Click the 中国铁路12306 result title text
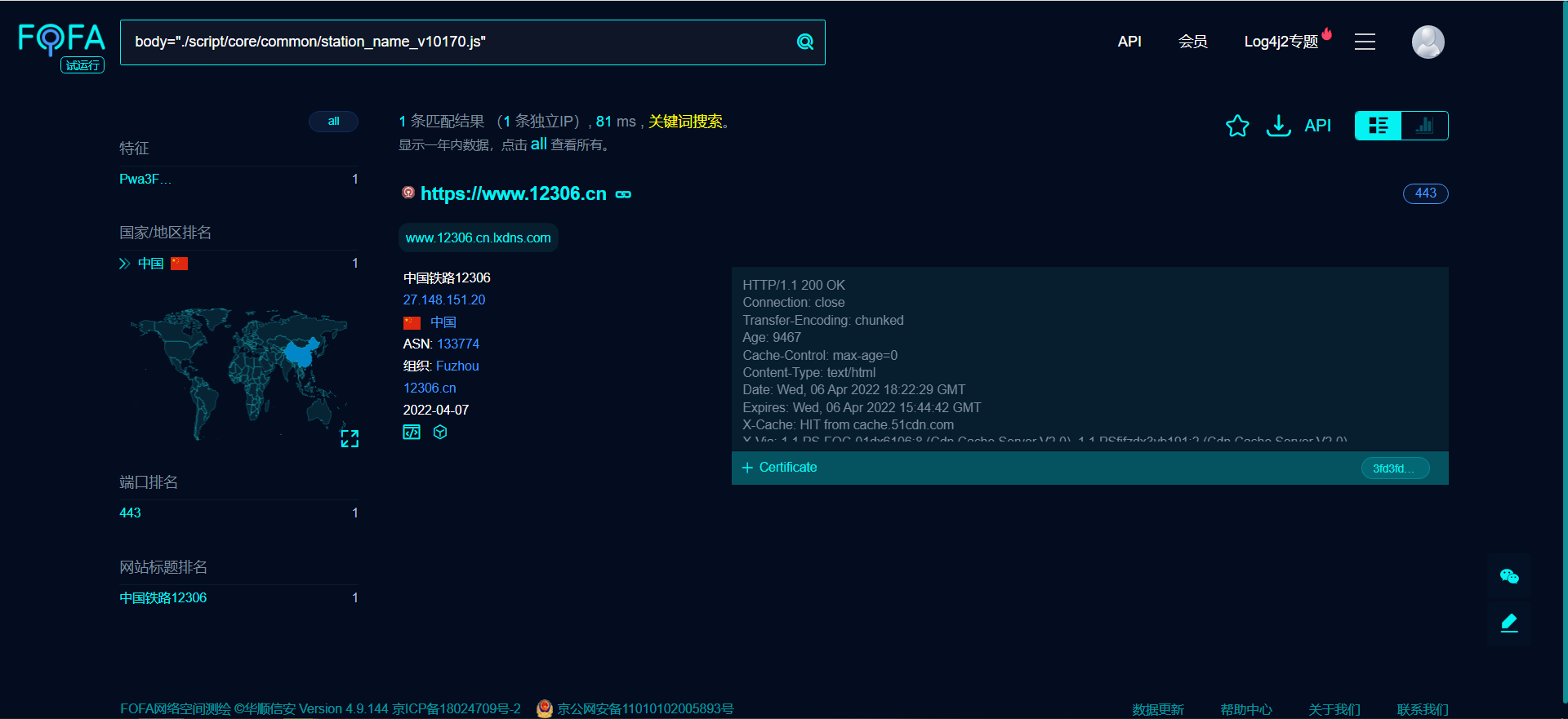This screenshot has height=719, width=1568. point(447,278)
